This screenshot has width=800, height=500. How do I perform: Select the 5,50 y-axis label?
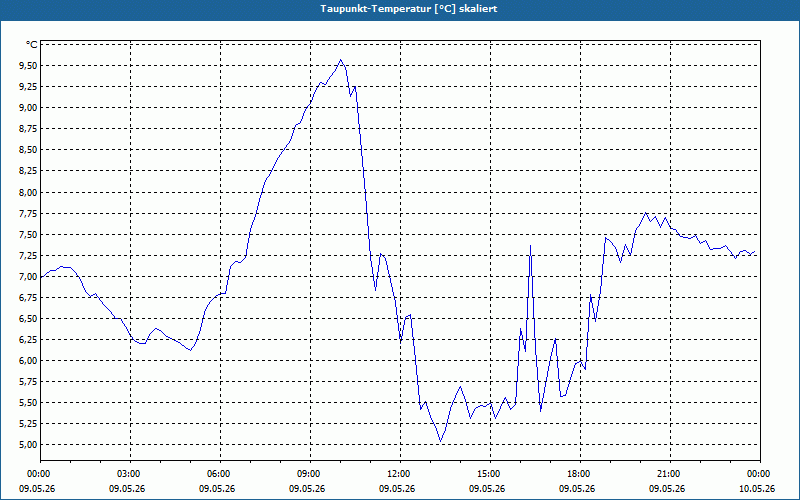(28, 403)
